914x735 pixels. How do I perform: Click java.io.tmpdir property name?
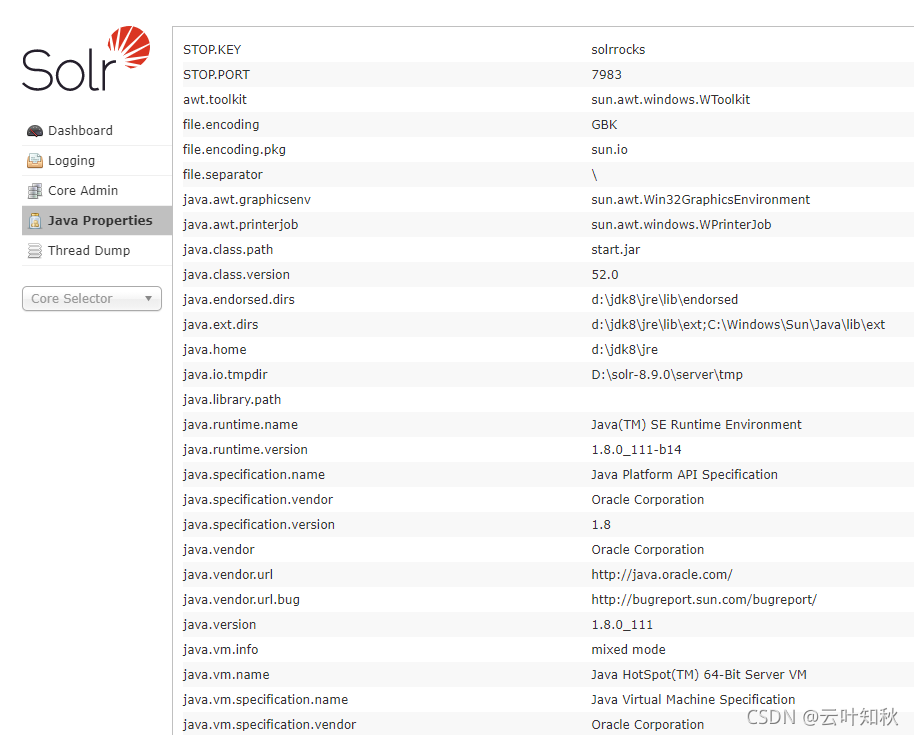tap(225, 375)
